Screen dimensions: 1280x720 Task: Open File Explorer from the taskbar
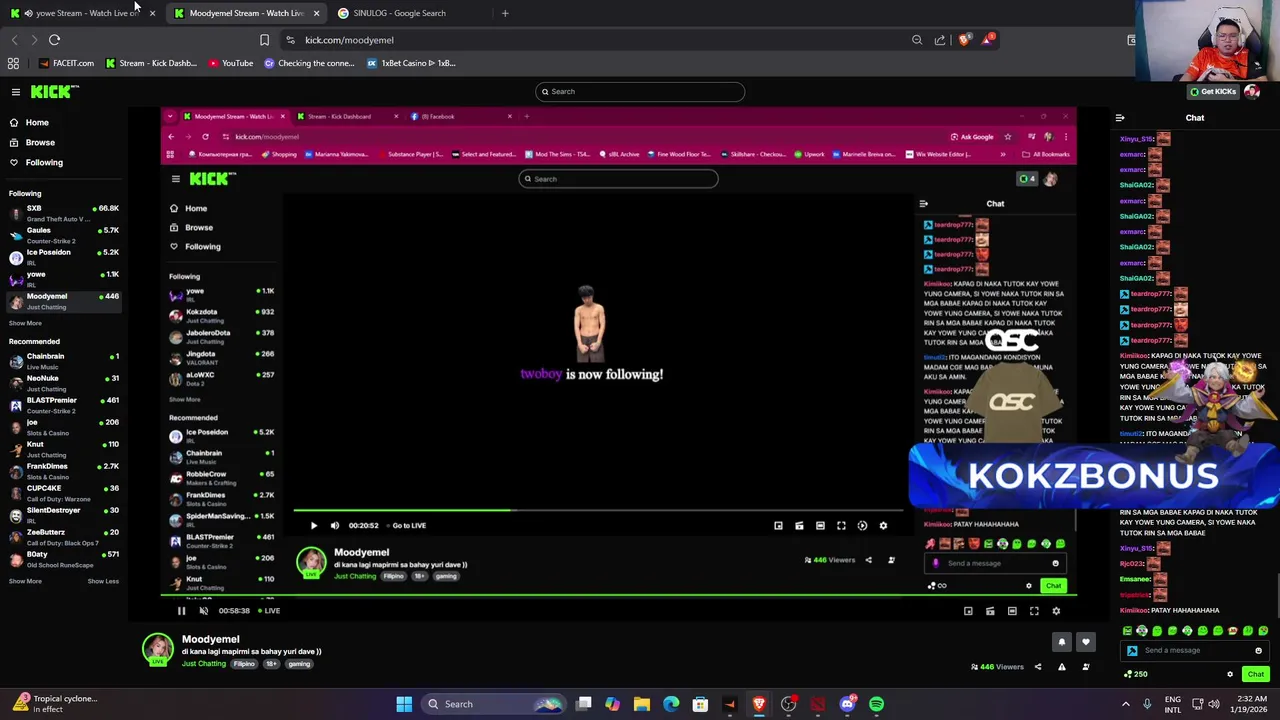(x=642, y=704)
